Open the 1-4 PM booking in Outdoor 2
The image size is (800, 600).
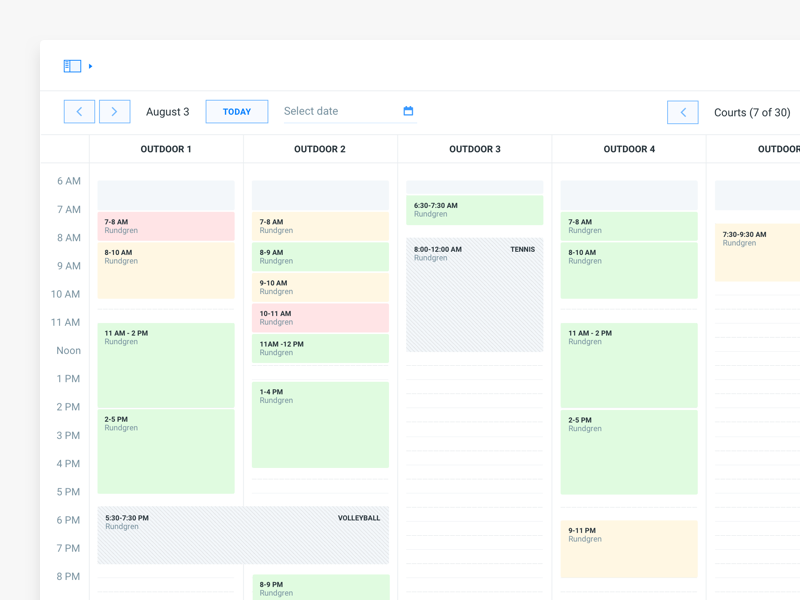(320, 425)
